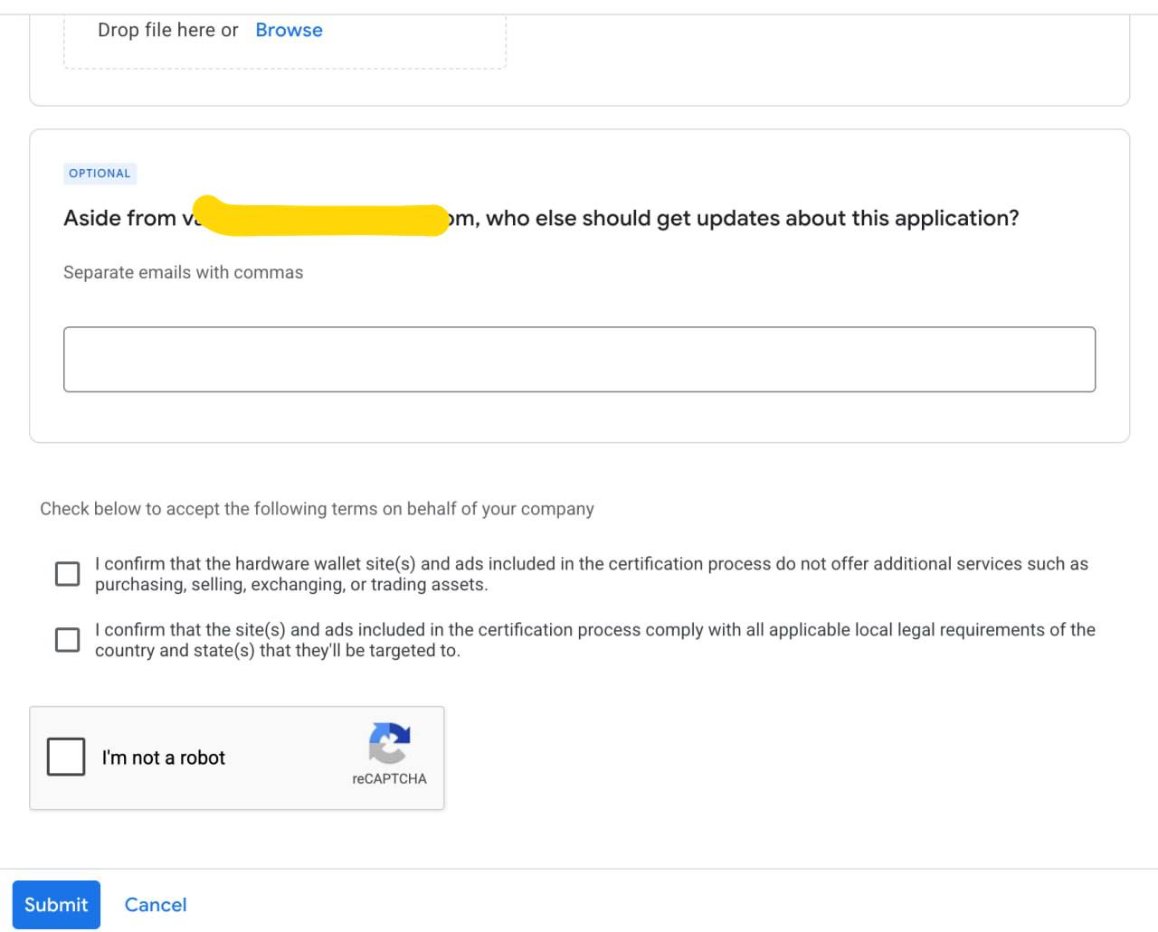1158x932 pixels.
Task: Click the local legal requirements statement text
Action: [595, 640]
